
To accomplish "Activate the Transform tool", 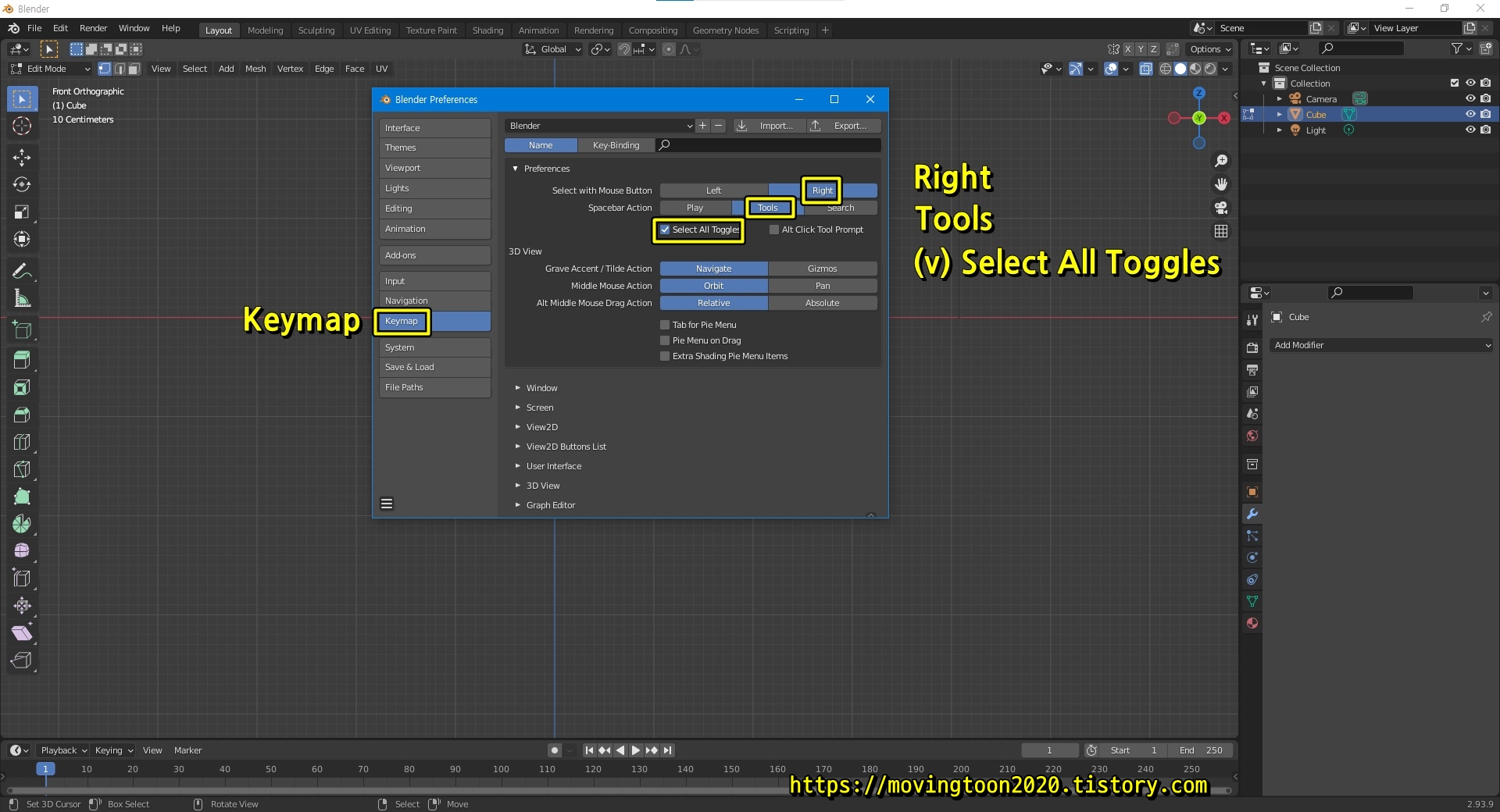I will (x=22, y=240).
